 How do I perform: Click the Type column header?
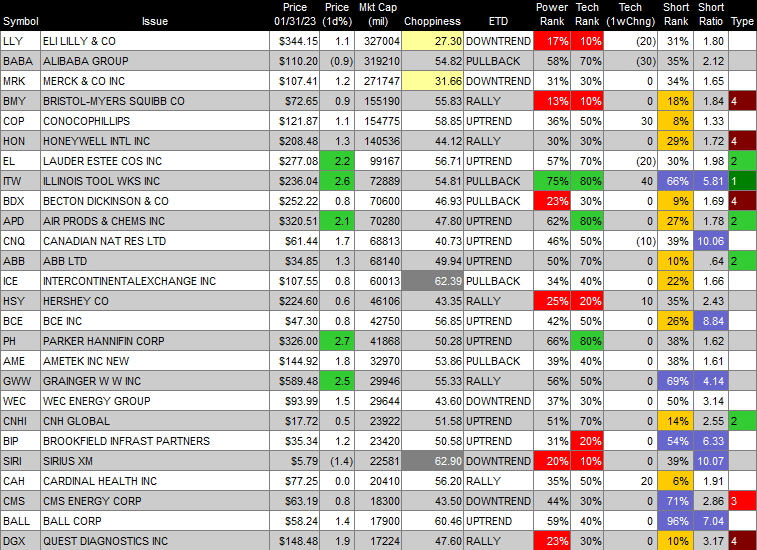pyautogui.click(x=742, y=21)
